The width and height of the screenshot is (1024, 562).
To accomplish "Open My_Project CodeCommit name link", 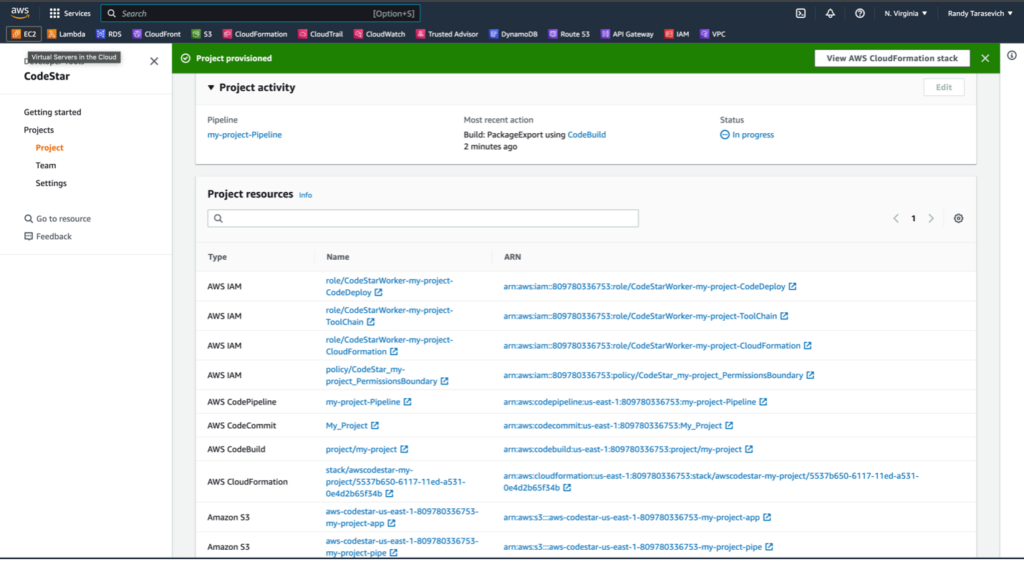I will point(352,426).
